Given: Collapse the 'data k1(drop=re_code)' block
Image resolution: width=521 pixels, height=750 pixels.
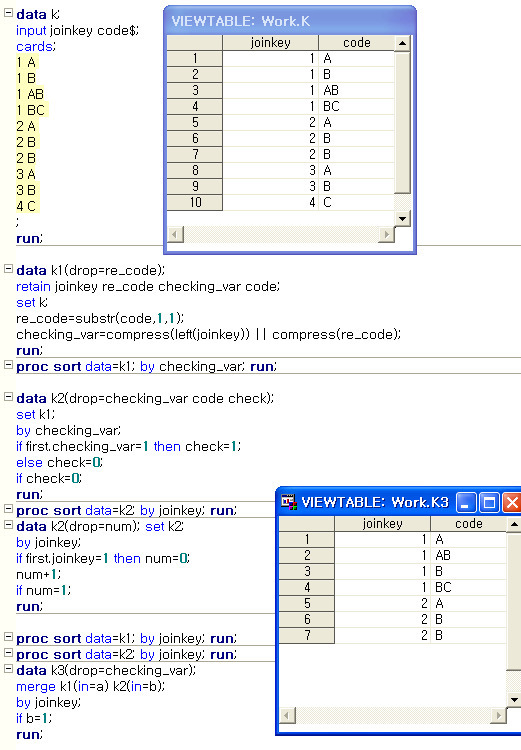Looking at the screenshot, I should click(8, 269).
